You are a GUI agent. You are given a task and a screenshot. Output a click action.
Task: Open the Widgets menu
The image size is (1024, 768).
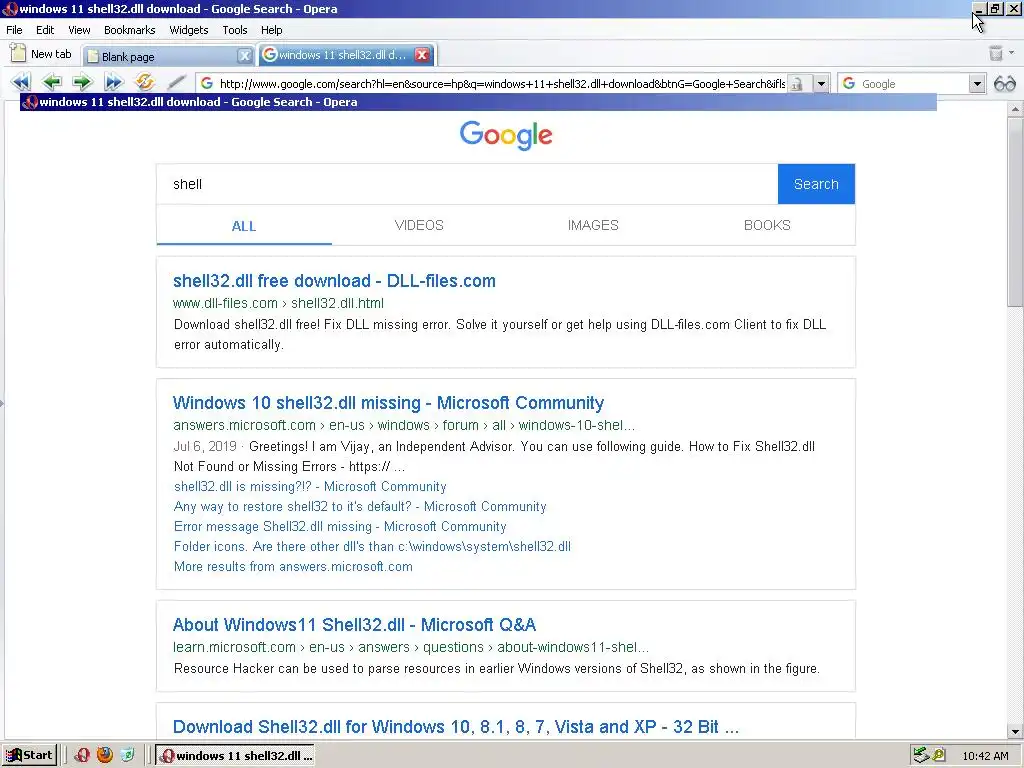(x=189, y=30)
